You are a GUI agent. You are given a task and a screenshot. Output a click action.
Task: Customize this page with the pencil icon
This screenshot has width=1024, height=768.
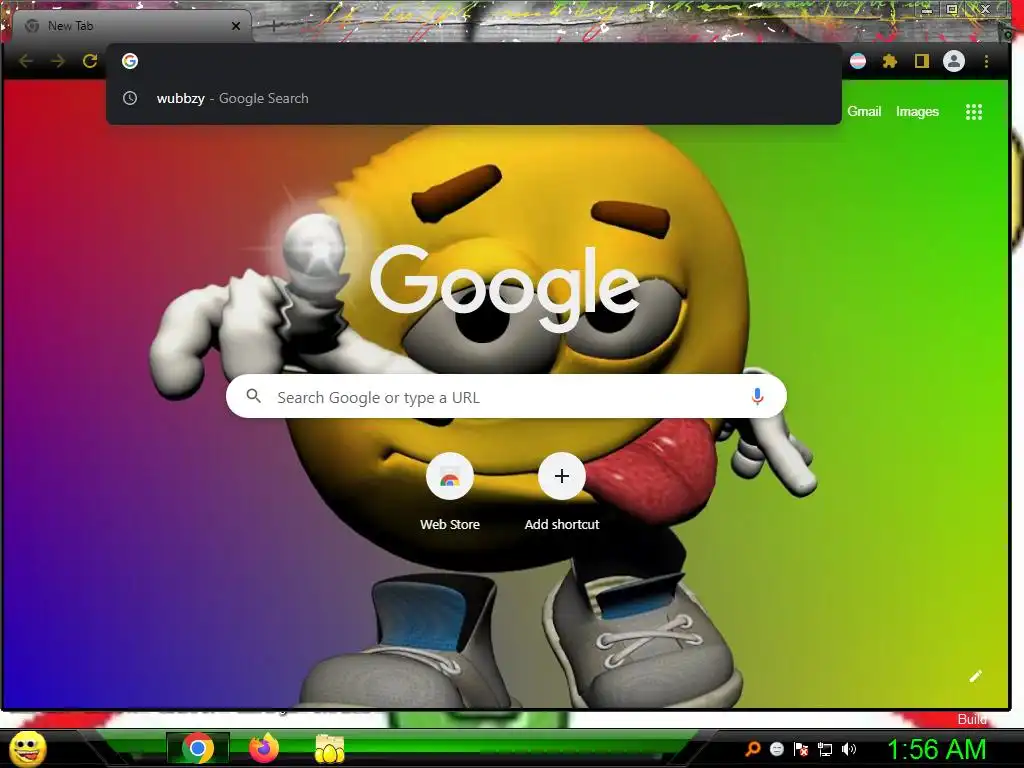tap(975, 676)
